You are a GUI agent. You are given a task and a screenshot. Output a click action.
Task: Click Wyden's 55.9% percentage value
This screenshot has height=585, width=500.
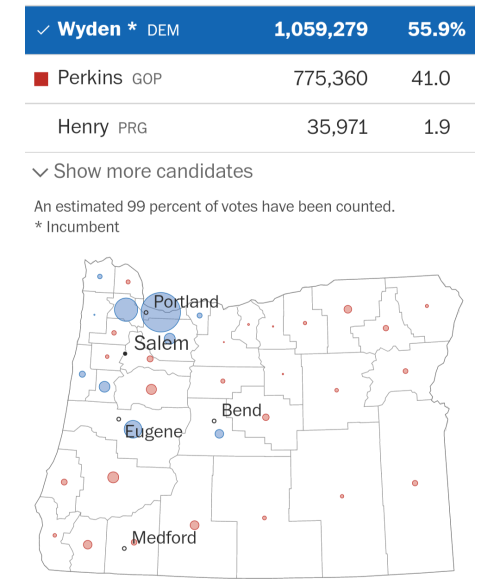pos(437,29)
